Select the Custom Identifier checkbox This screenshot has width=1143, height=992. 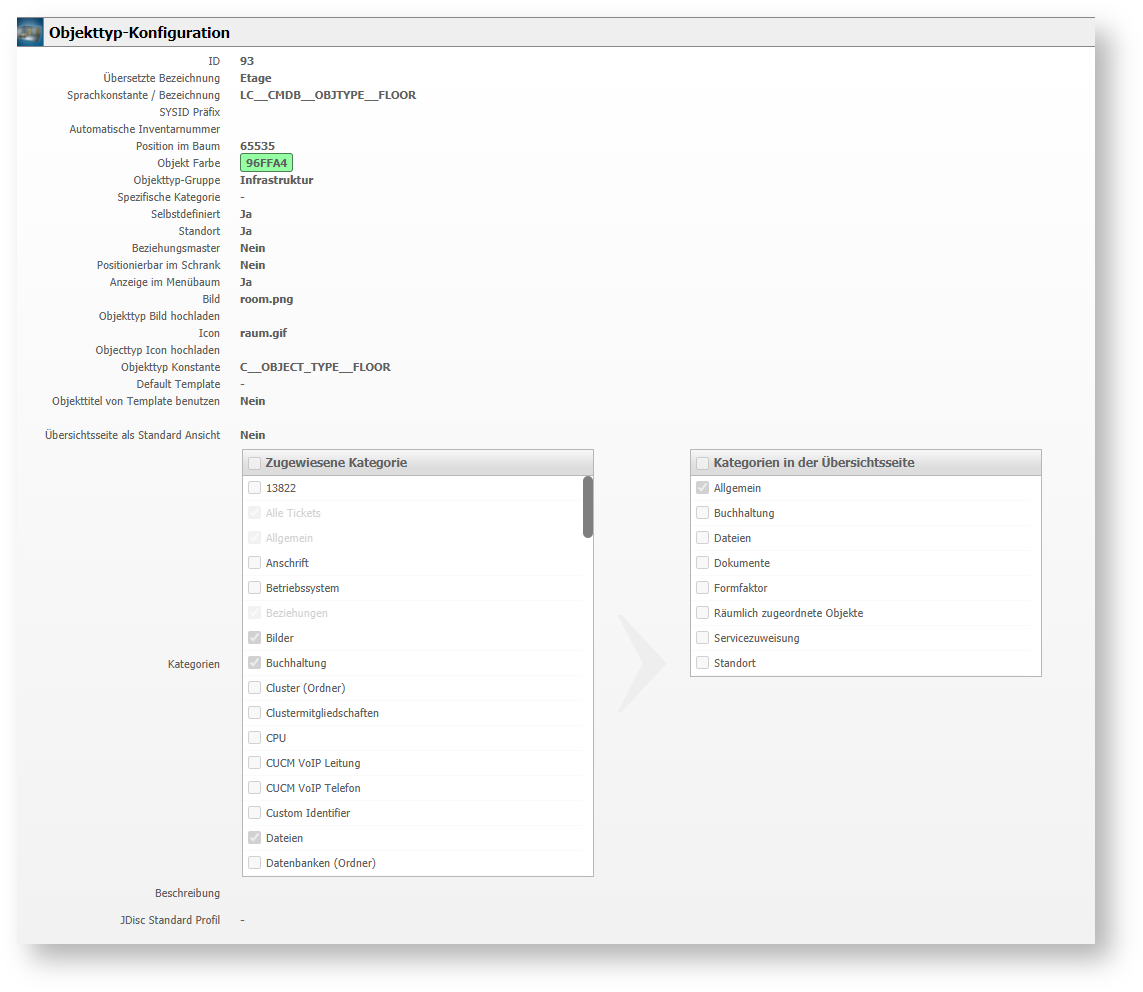tap(255, 813)
